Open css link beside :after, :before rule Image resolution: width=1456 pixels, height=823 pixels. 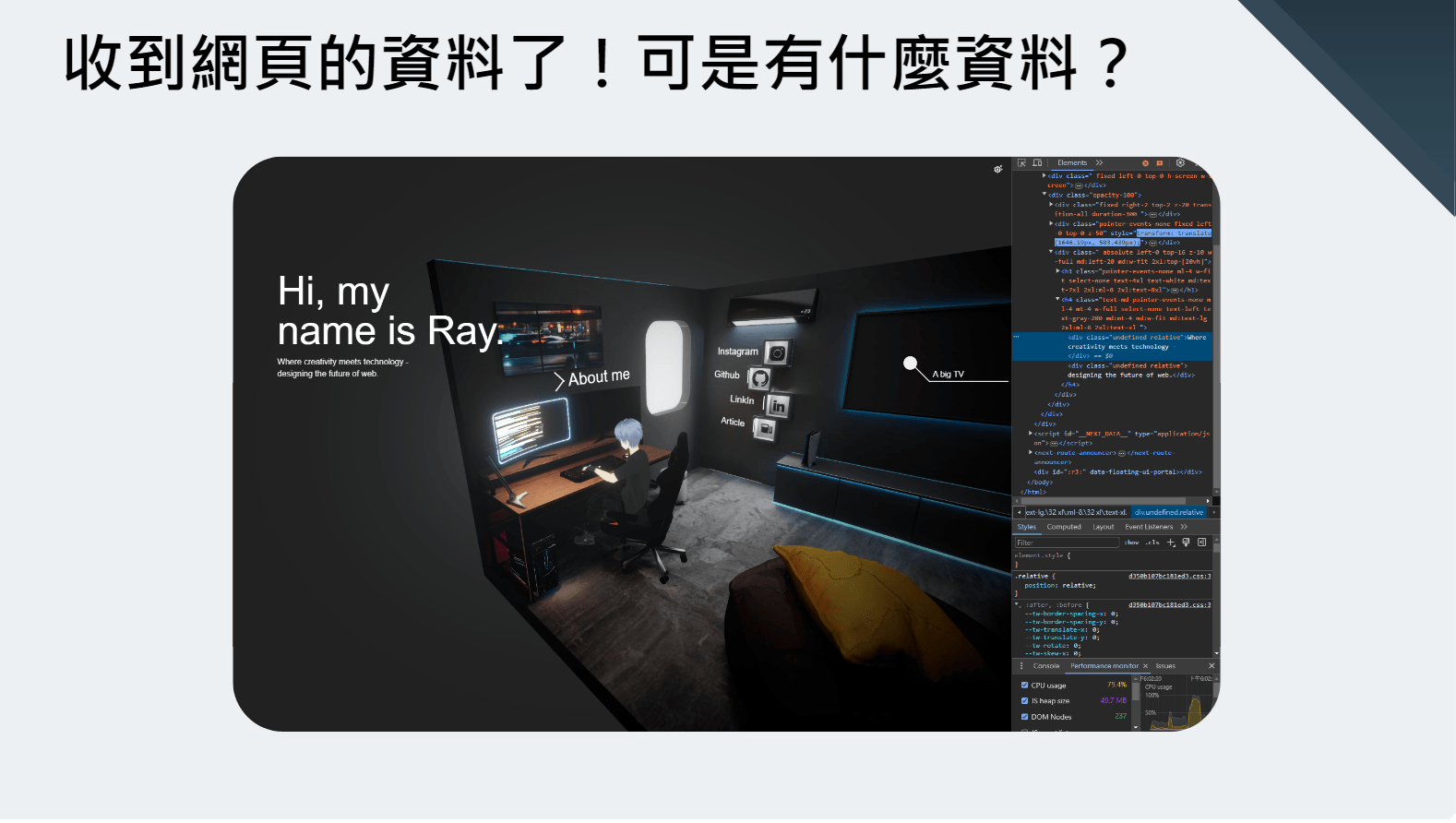1169,605
